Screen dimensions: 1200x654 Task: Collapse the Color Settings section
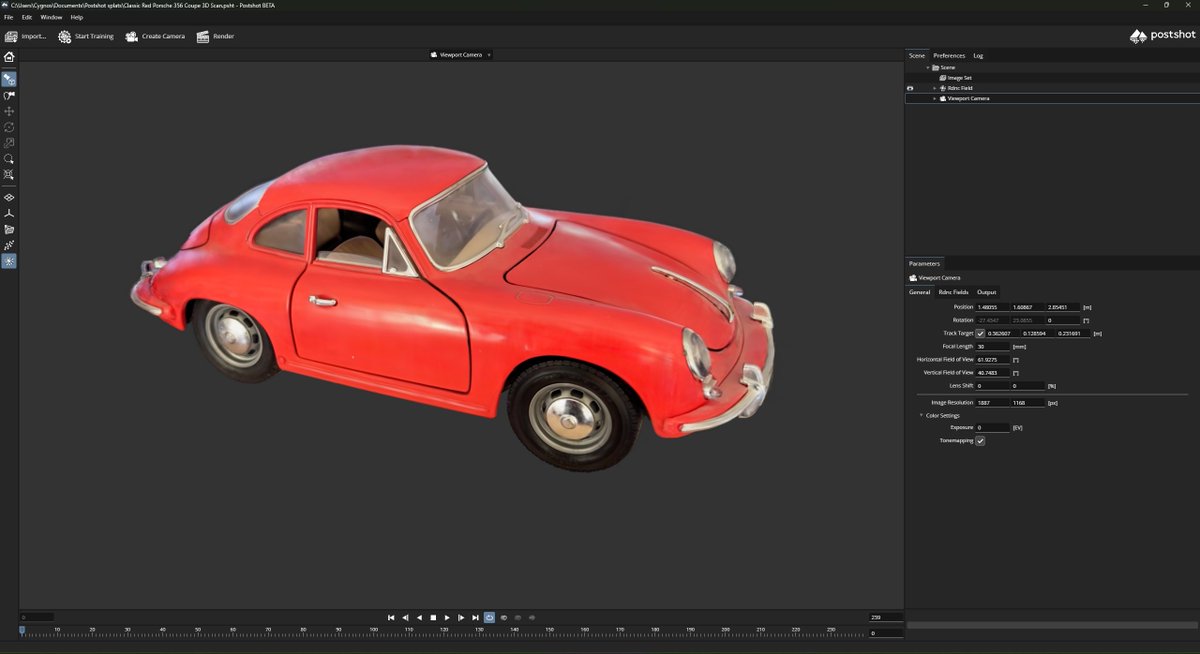921,415
